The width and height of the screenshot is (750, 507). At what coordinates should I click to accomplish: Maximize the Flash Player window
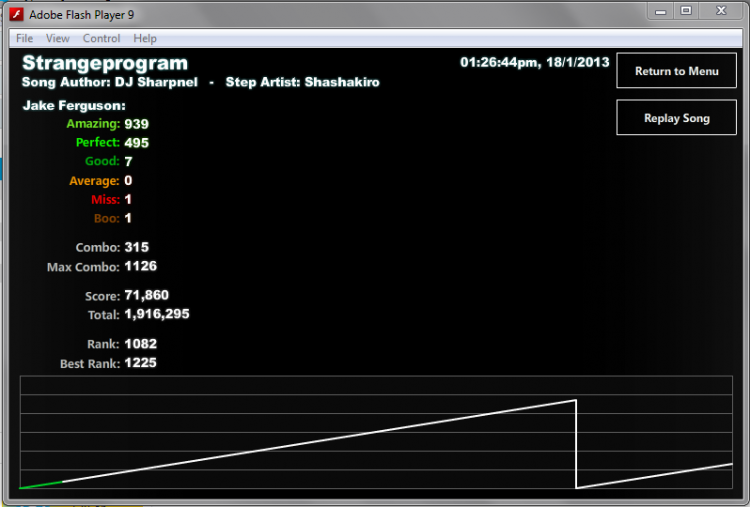coord(686,11)
